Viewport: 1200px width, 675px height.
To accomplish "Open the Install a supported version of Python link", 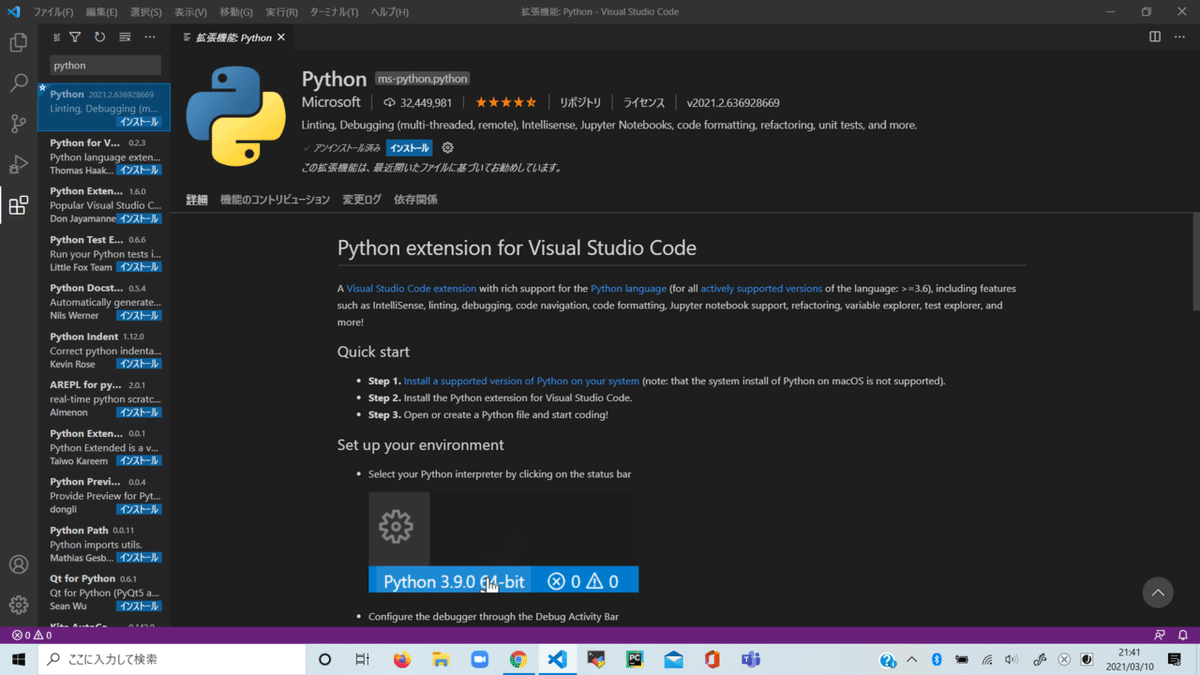I will [521, 381].
